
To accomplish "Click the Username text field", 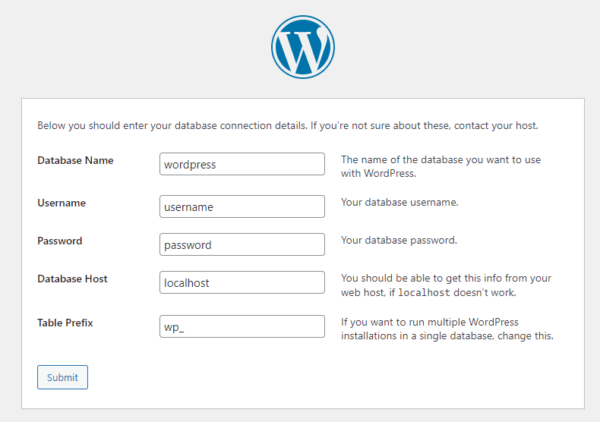I will [x=242, y=206].
